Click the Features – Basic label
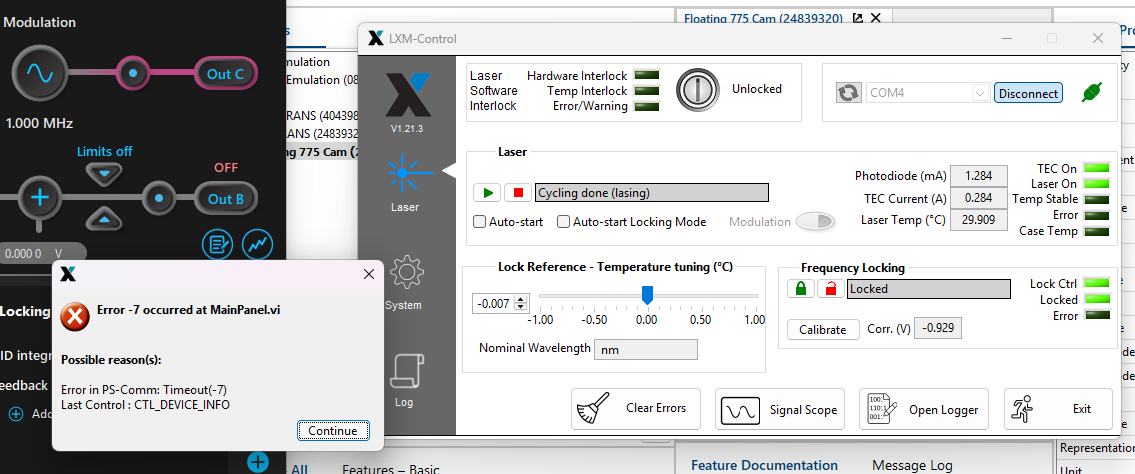The image size is (1135, 474). 391,469
